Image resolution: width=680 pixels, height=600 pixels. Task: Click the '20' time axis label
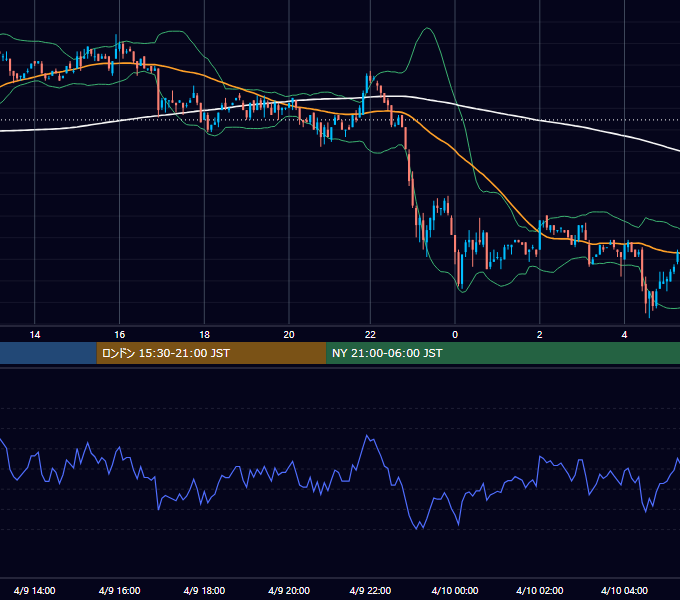289,335
